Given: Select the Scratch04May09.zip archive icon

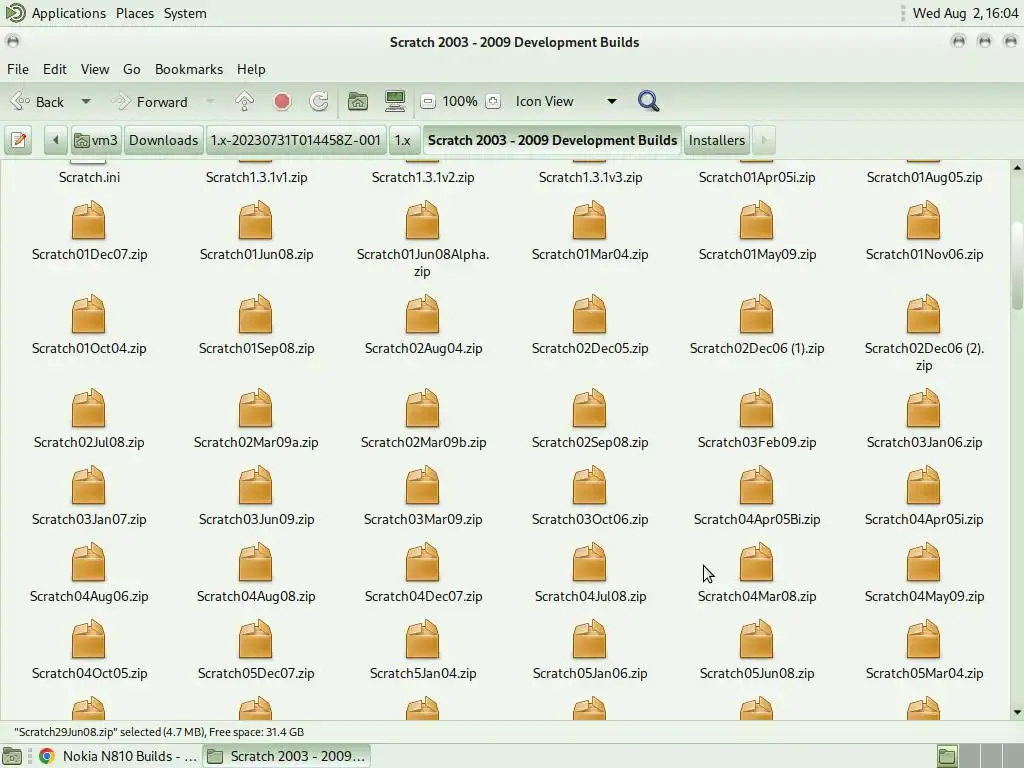Looking at the screenshot, I should 924,563.
